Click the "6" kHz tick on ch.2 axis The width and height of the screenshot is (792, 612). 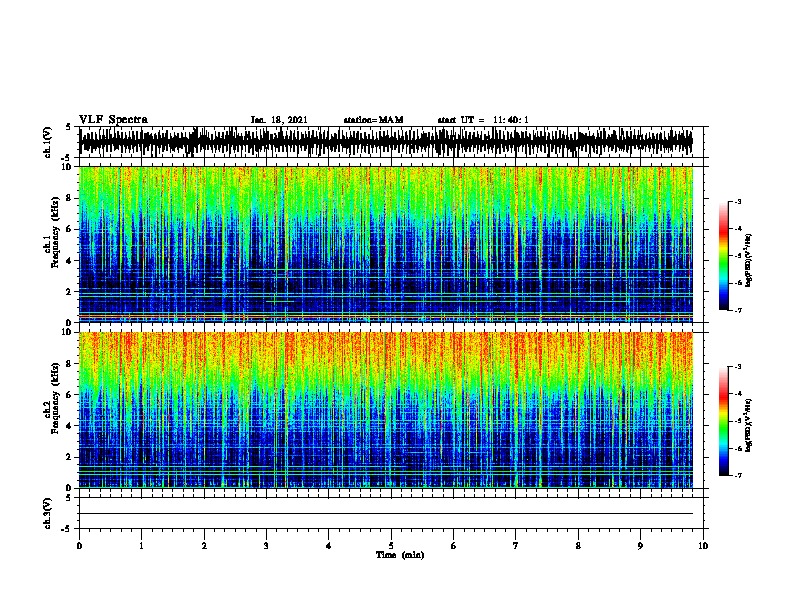click(69, 395)
